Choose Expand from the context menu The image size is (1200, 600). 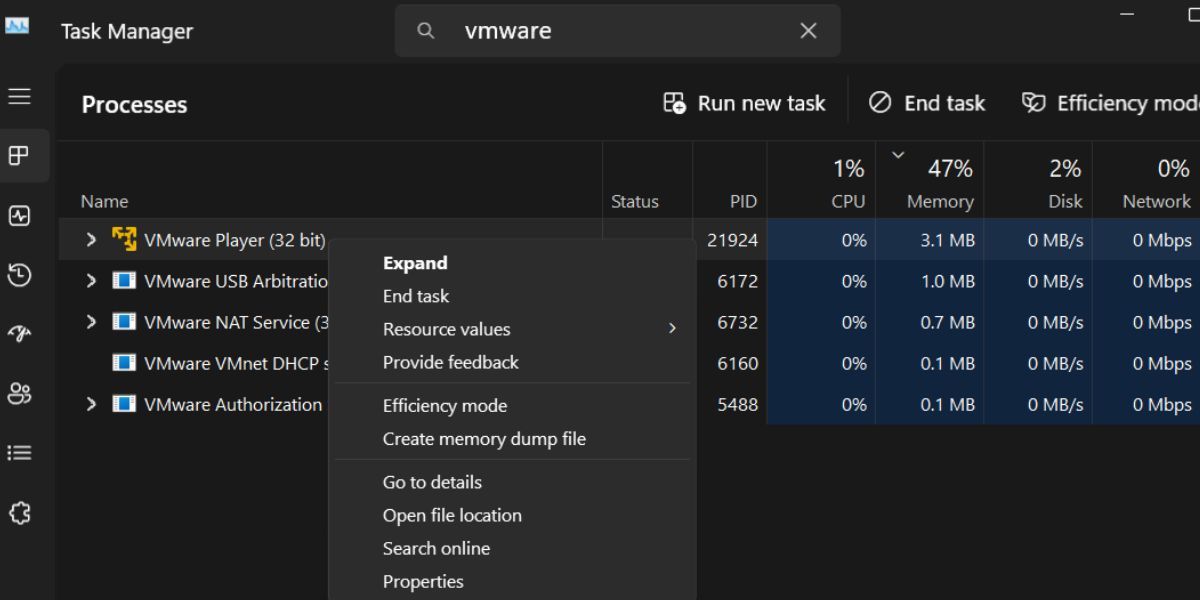point(414,262)
